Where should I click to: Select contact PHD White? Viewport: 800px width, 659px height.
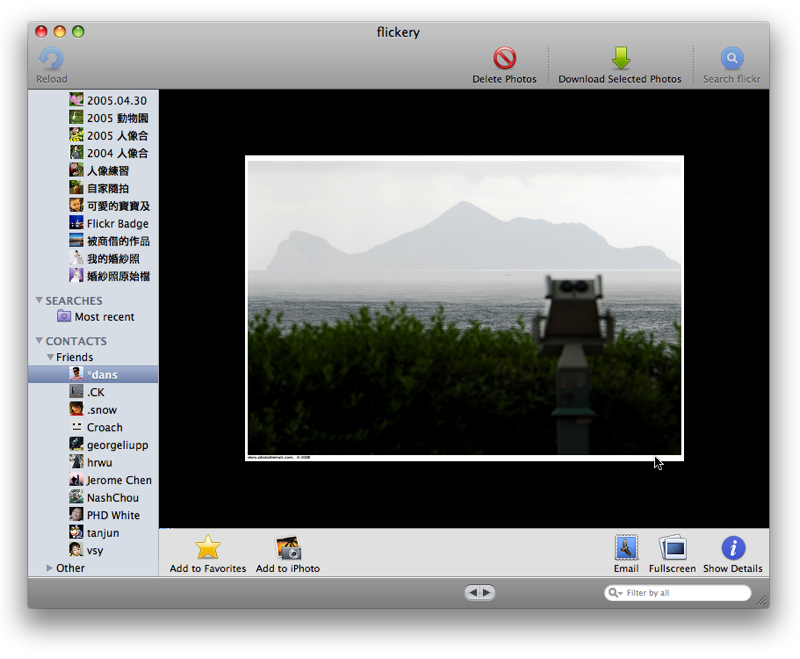[93, 515]
